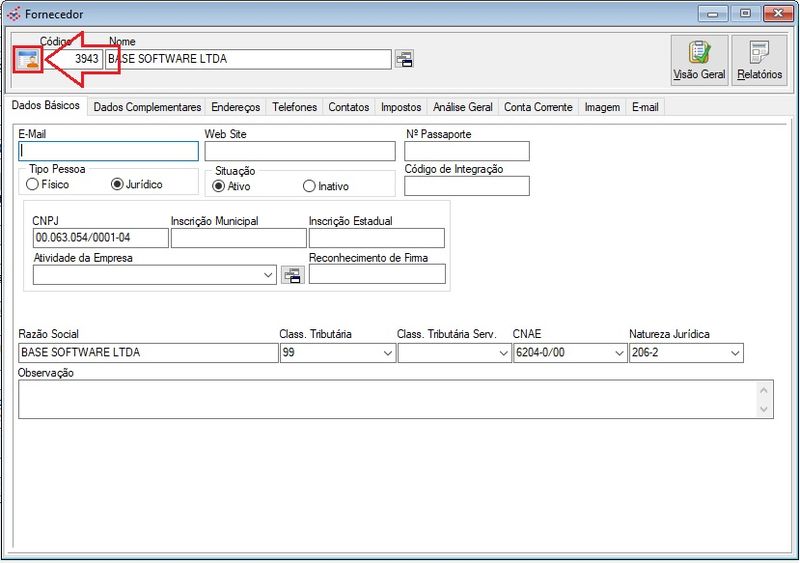Screen dimensions: 800x563
Task: Click the supplier record icon beside Código
Action: [27, 59]
